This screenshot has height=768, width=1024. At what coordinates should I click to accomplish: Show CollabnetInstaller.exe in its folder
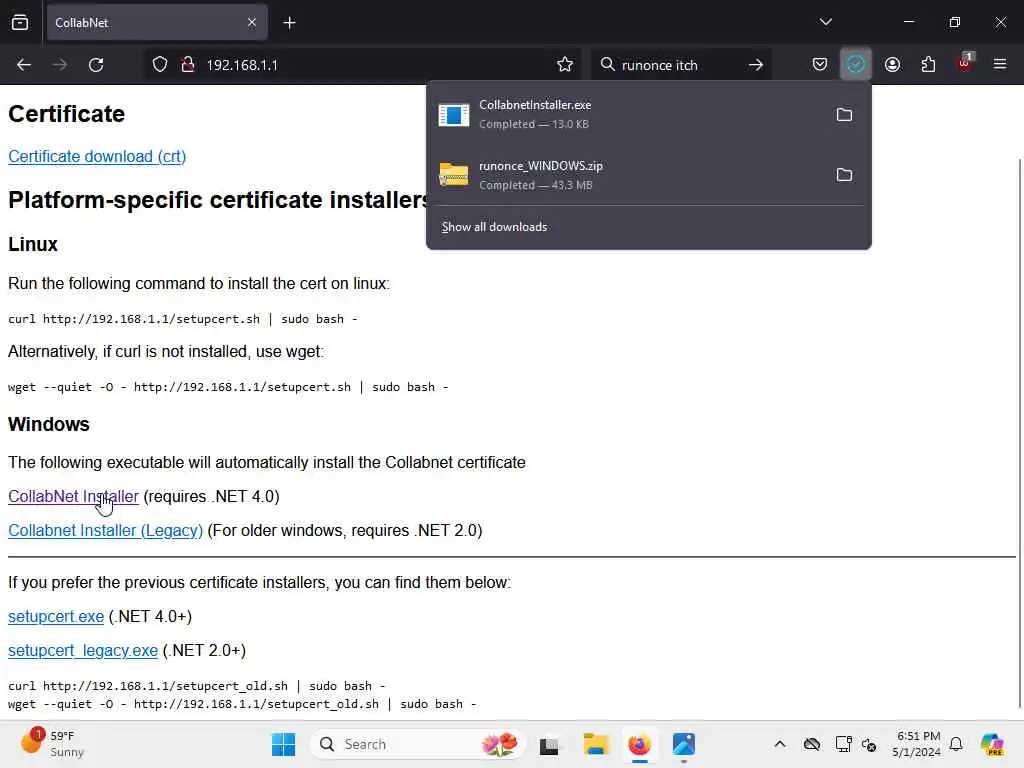point(844,115)
